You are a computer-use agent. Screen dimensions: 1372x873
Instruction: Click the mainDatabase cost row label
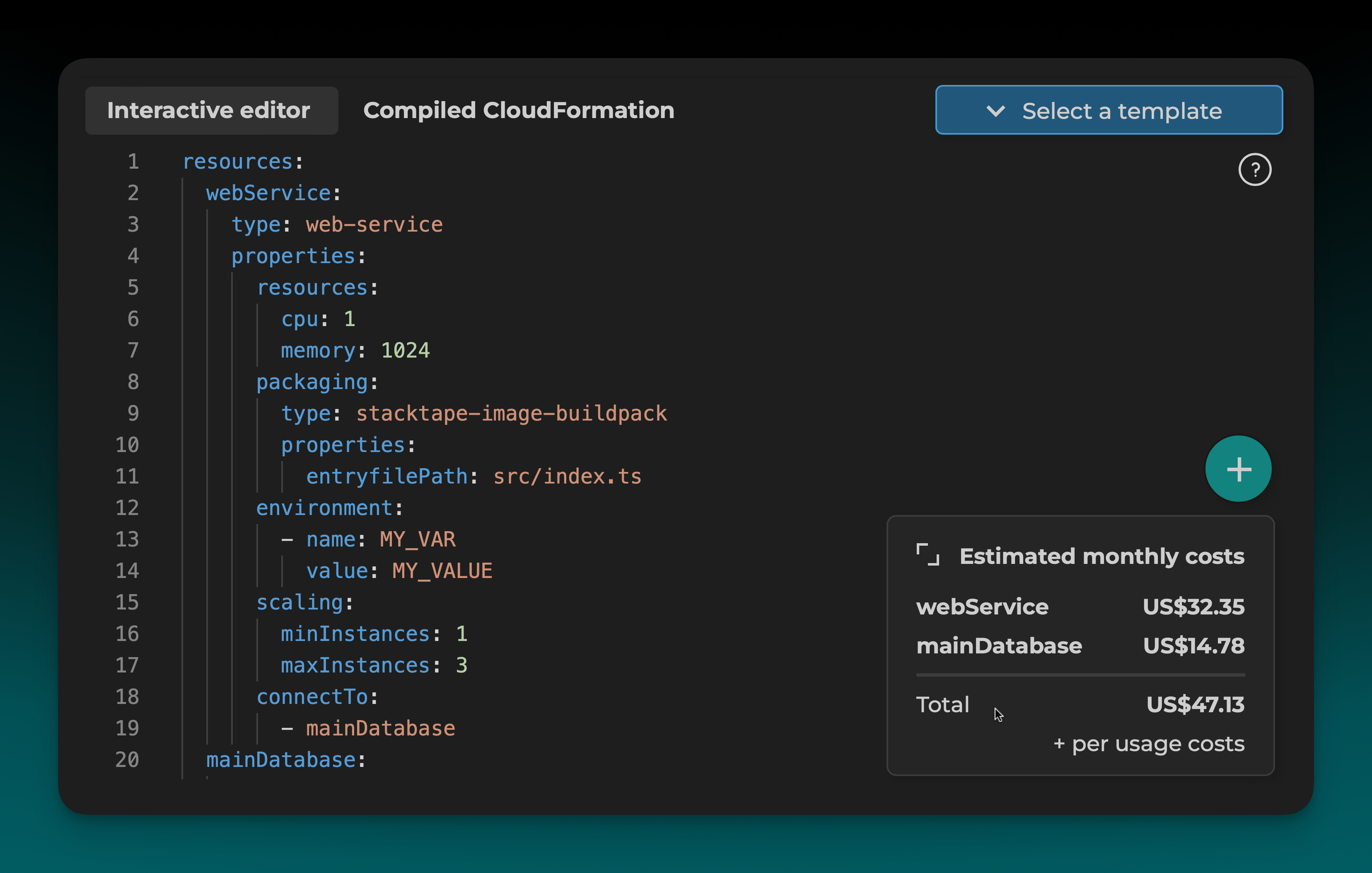(999, 646)
